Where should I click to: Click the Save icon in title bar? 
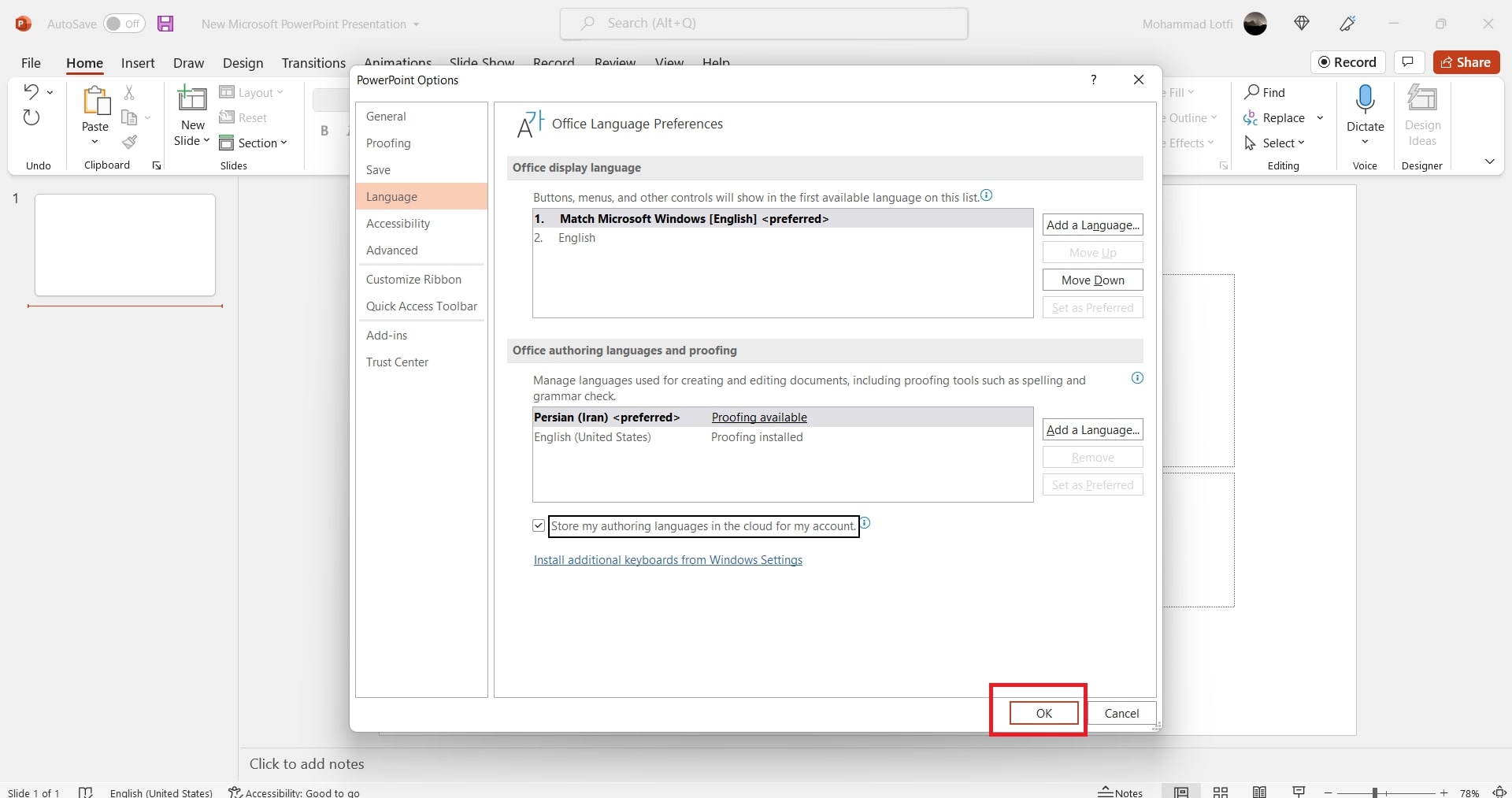[165, 24]
